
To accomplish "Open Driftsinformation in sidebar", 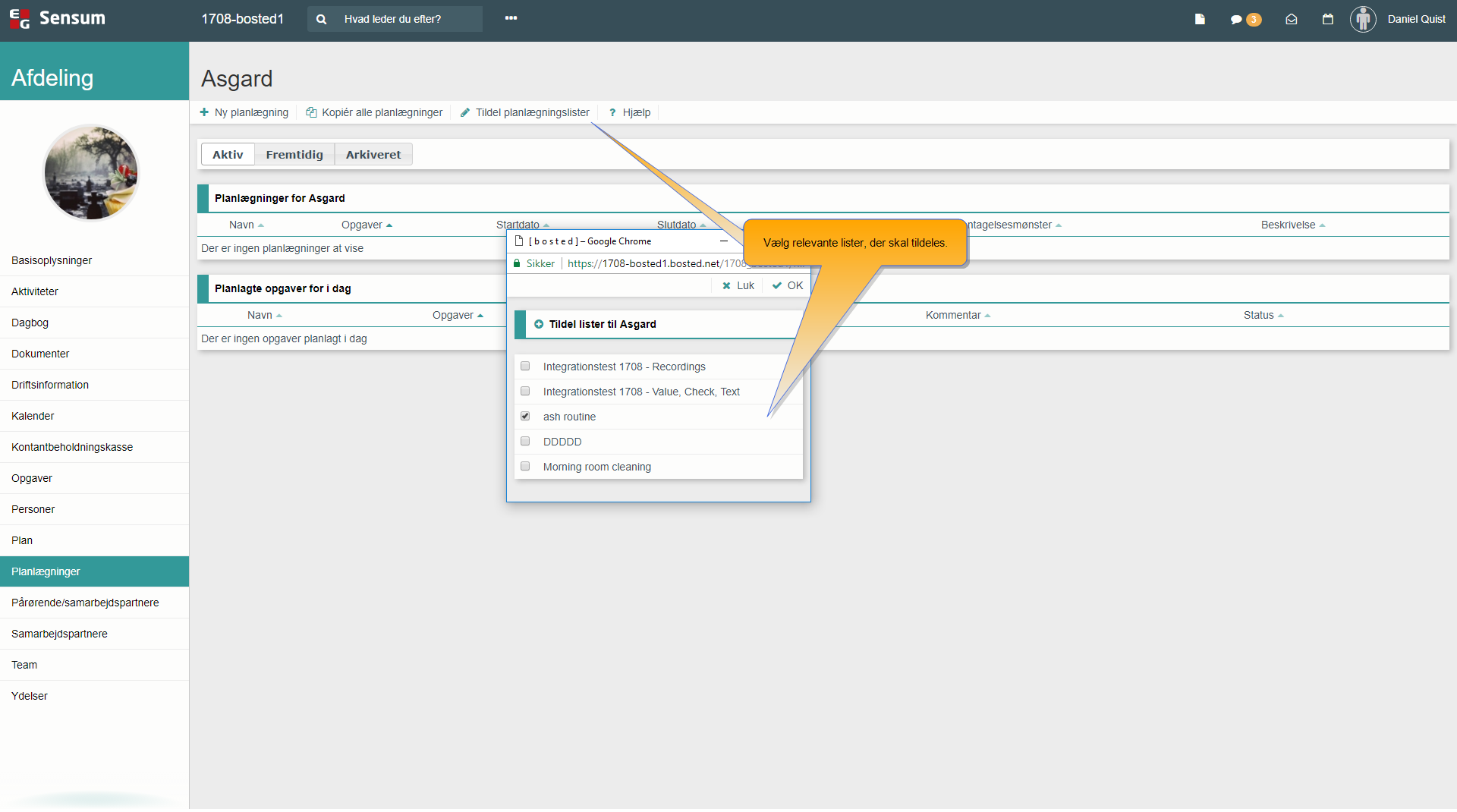I will point(94,385).
